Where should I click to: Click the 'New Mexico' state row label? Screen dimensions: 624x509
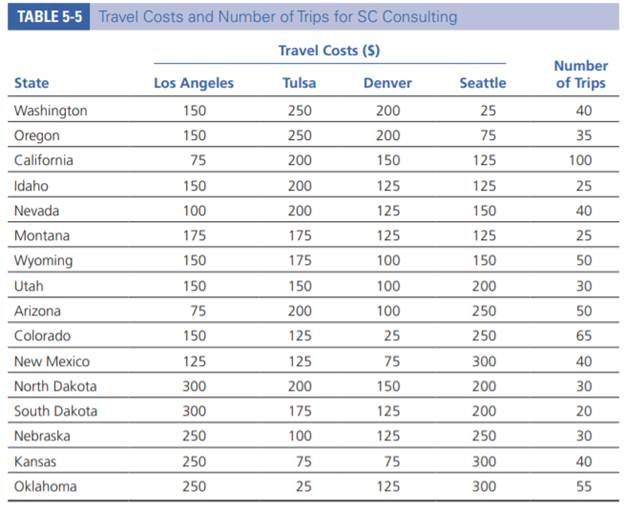(x=52, y=361)
